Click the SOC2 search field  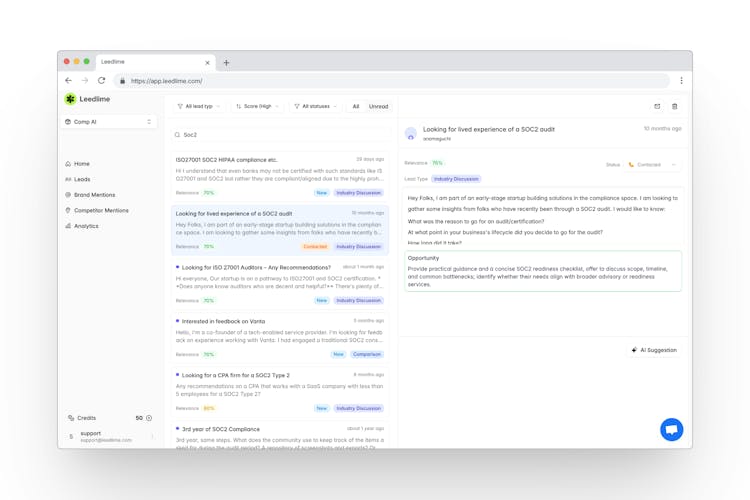pos(280,134)
